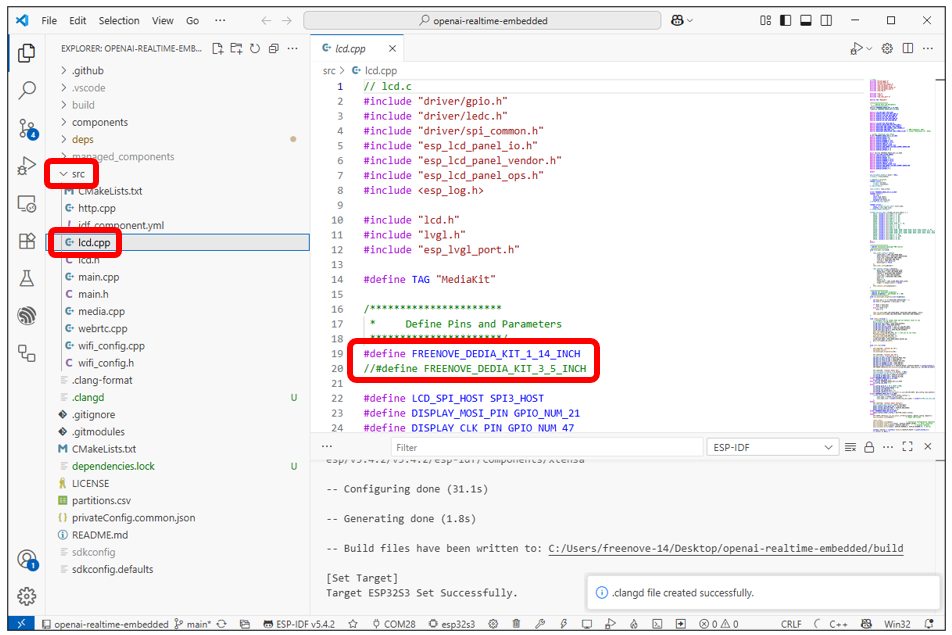952x635 pixels.
Task: Toggle primary side bar visibility
Action: [786, 21]
